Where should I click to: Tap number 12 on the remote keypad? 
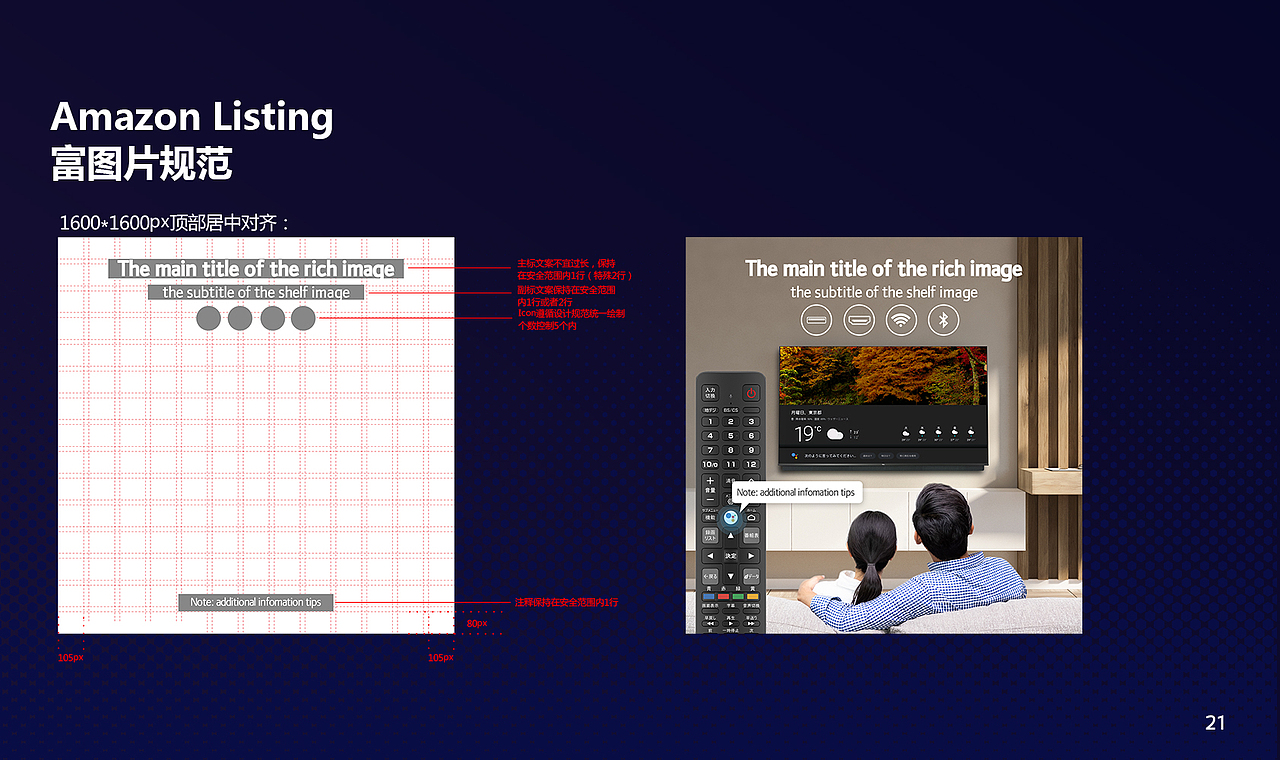coord(751,464)
